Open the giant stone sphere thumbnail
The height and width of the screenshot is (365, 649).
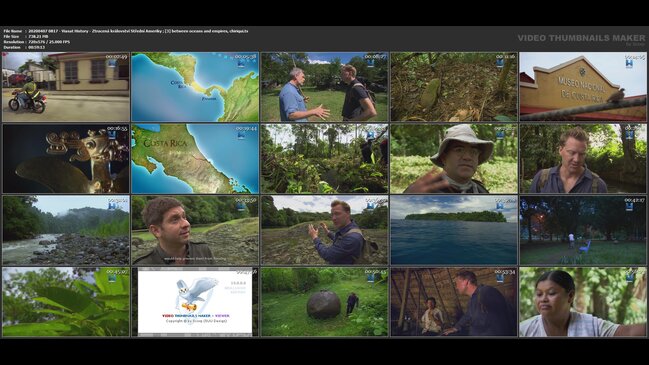[x=324, y=302]
